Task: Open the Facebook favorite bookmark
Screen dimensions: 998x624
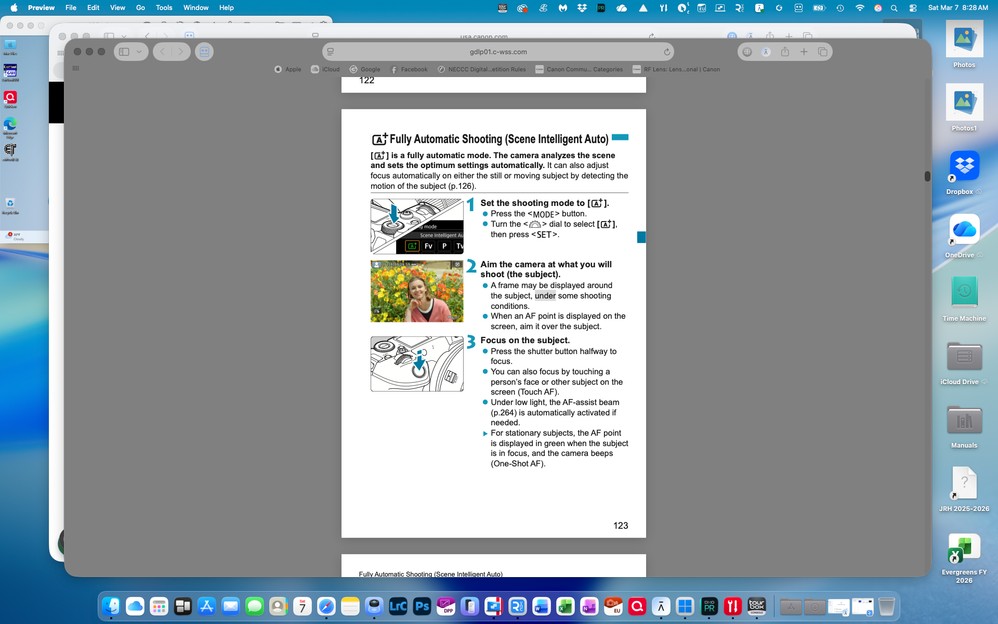Action: tap(409, 69)
